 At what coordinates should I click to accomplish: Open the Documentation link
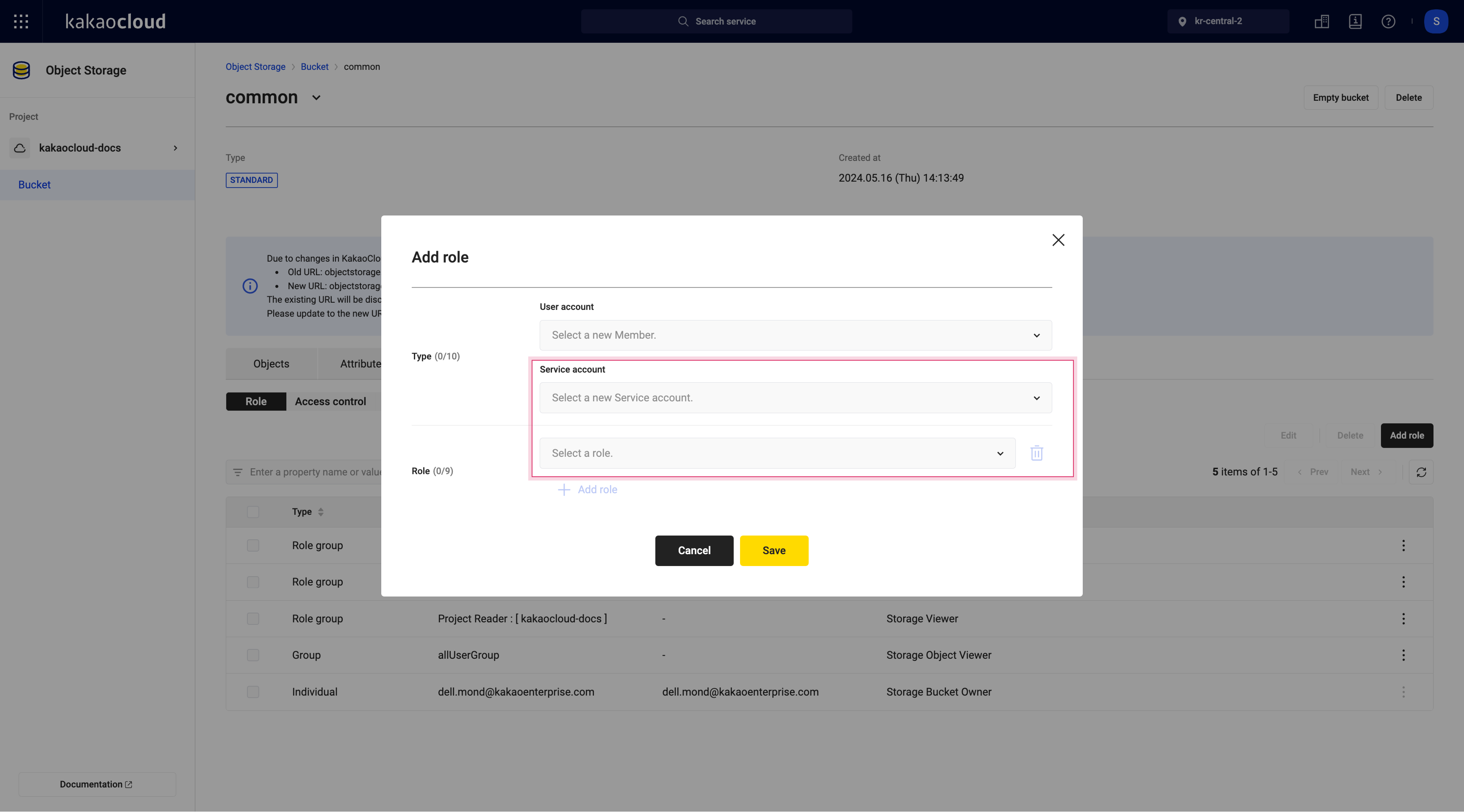[x=97, y=785]
